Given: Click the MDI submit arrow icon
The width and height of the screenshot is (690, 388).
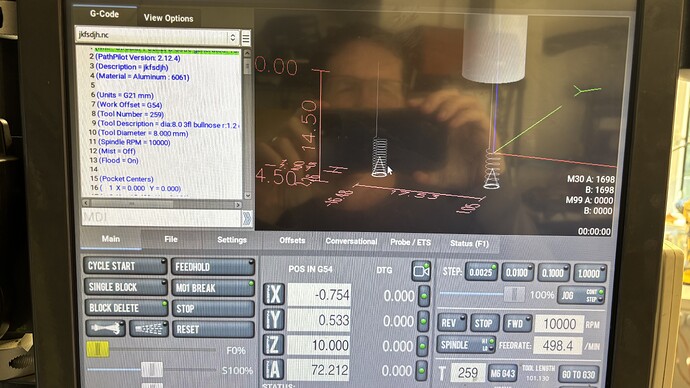Looking at the screenshot, I should pos(247,218).
